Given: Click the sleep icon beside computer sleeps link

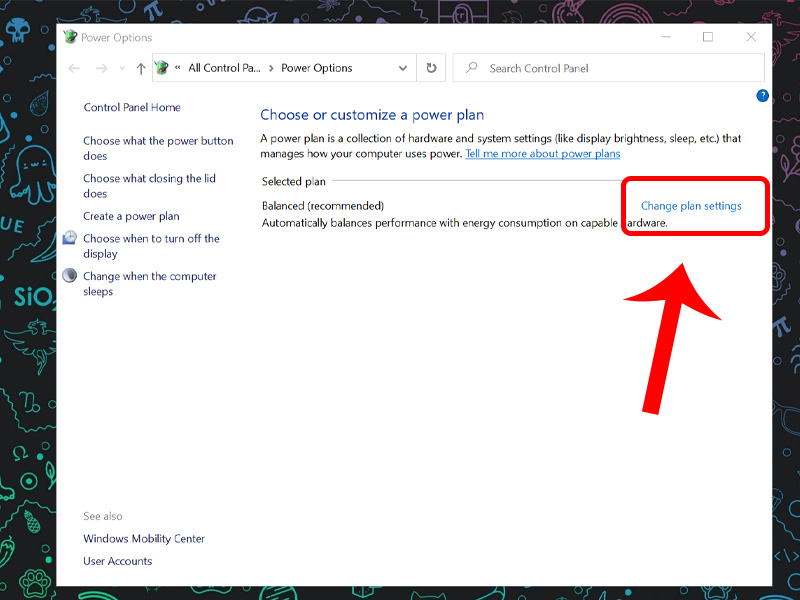Looking at the screenshot, I should [x=69, y=276].
